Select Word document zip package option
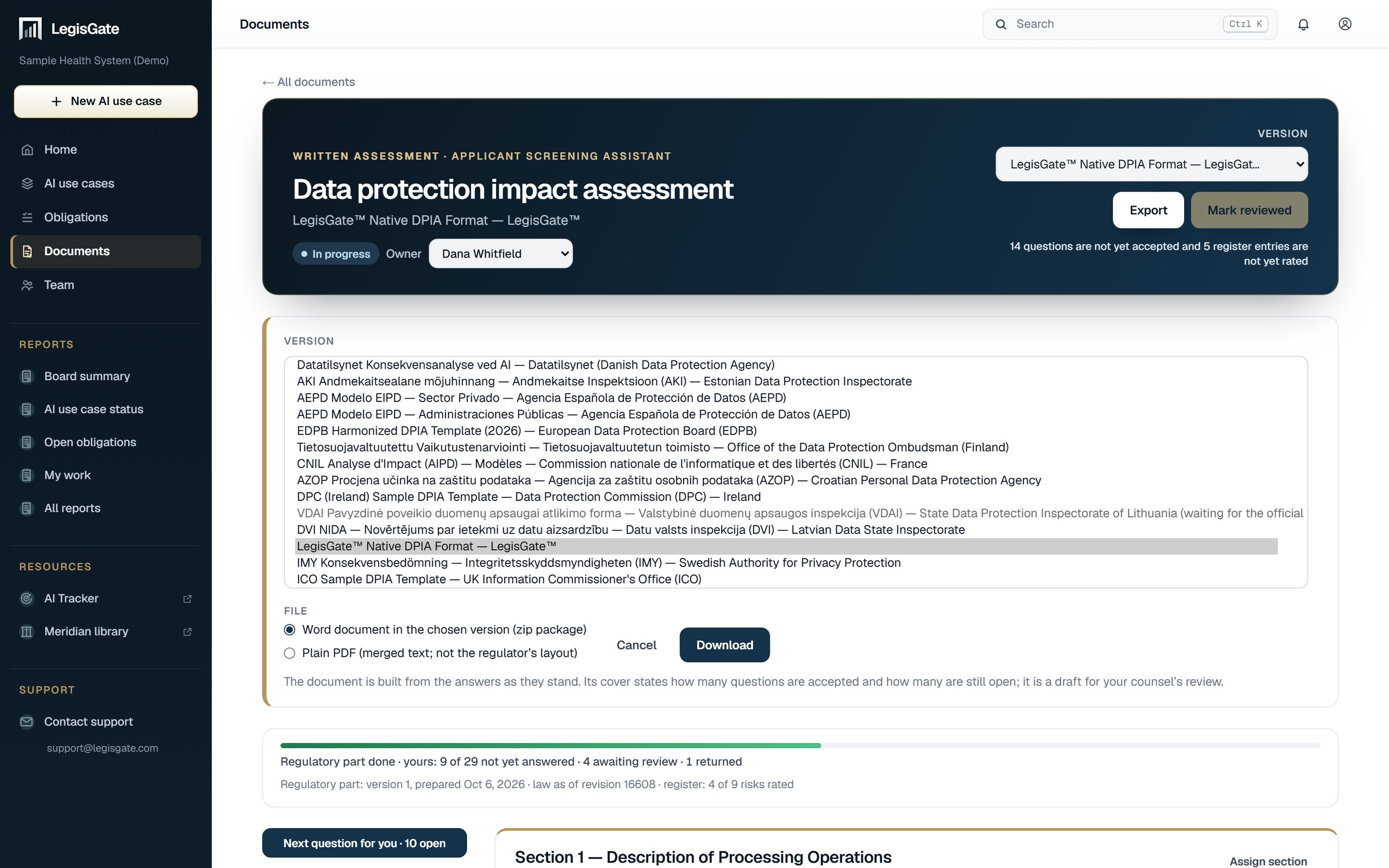 click(289, 630)
